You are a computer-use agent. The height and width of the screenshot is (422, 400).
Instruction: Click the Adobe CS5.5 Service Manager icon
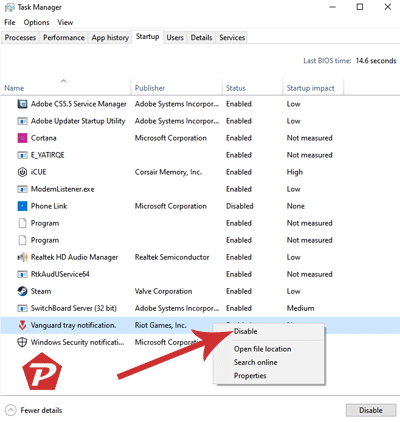pos(22,104)
